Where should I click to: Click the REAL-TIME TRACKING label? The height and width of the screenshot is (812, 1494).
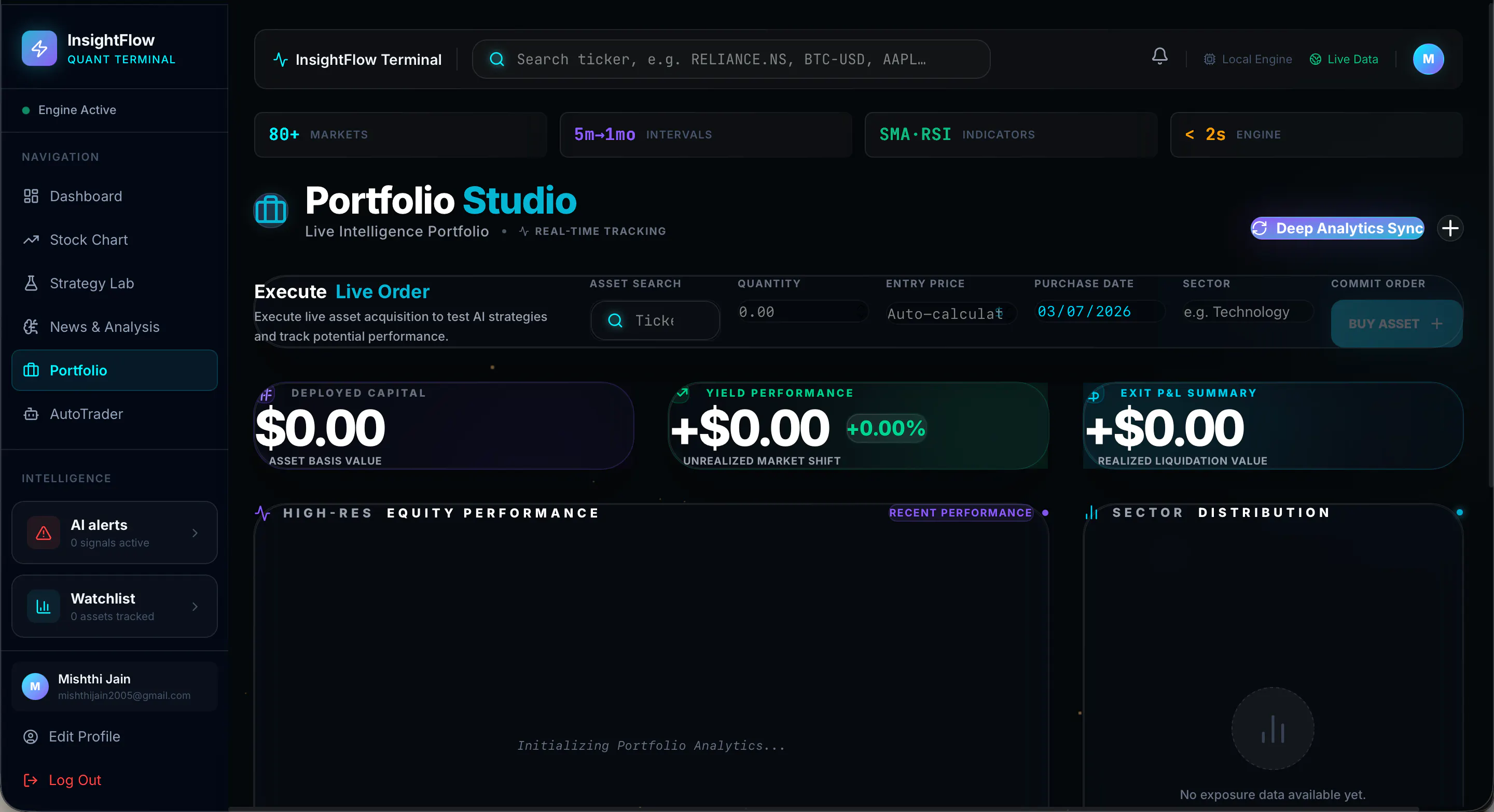point(600,231)
